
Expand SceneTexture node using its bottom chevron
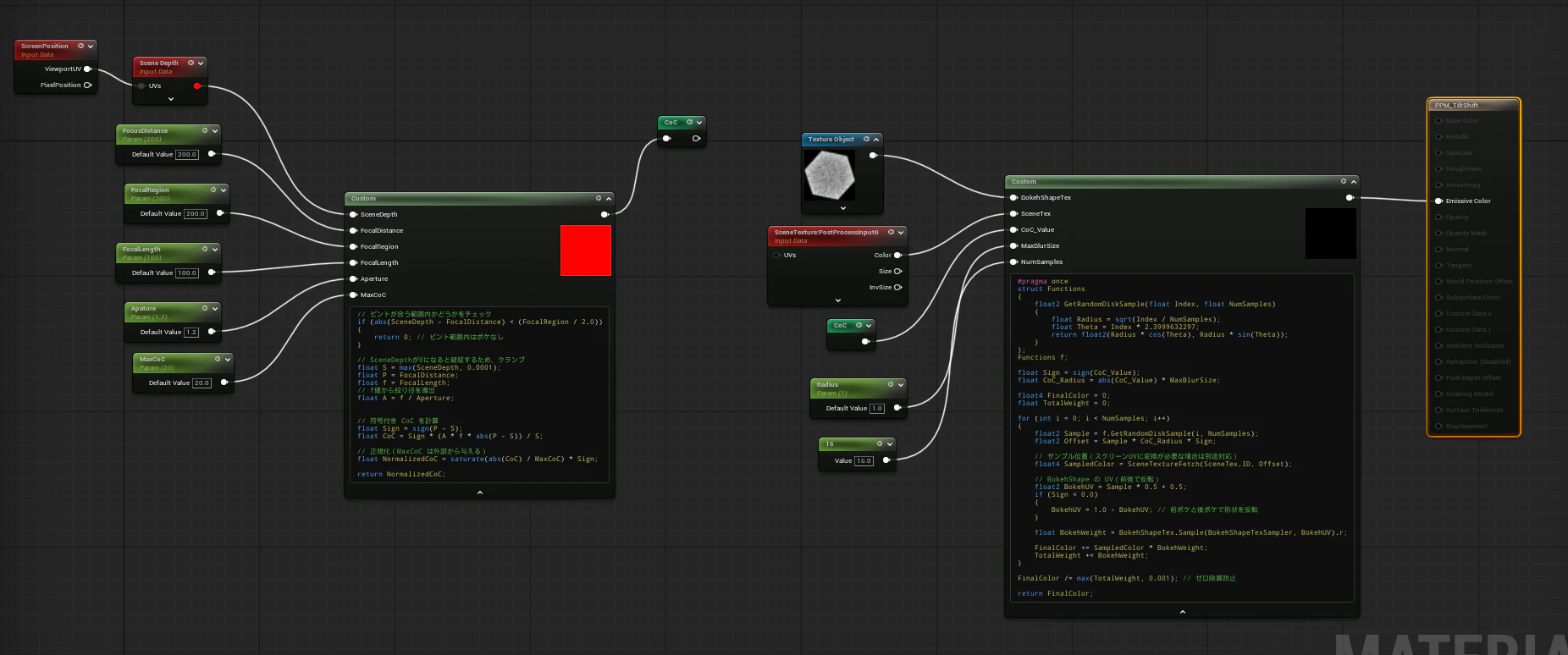point(838,300)
